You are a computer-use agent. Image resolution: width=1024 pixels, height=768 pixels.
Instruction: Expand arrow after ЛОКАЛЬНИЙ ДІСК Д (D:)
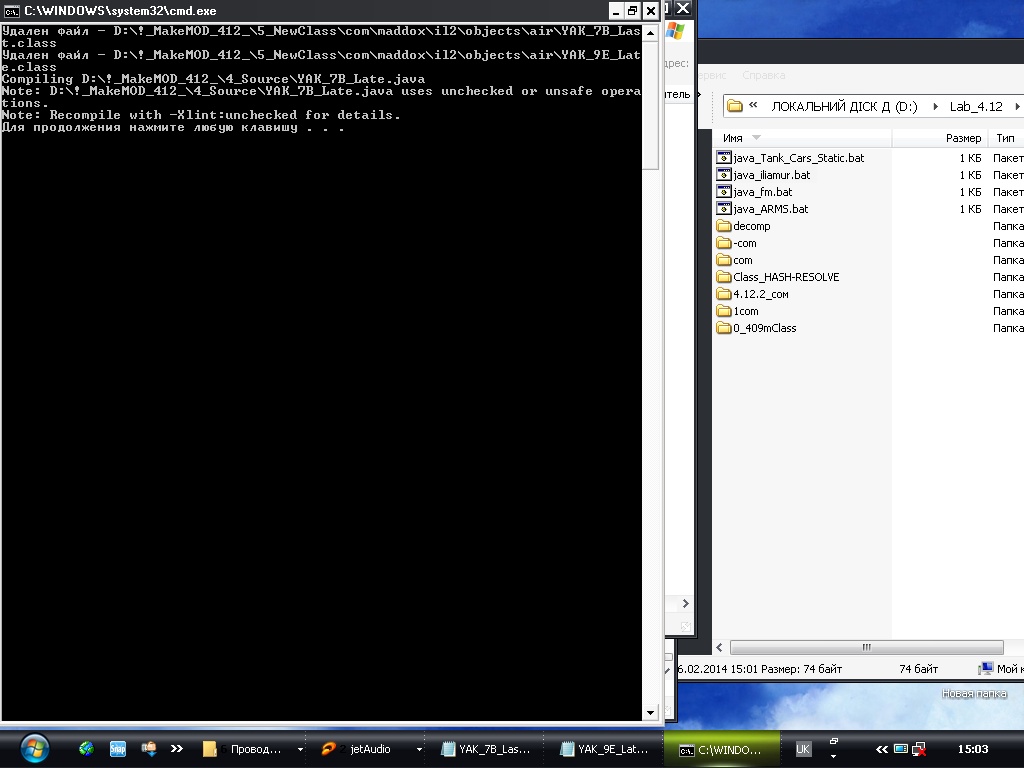936,106
